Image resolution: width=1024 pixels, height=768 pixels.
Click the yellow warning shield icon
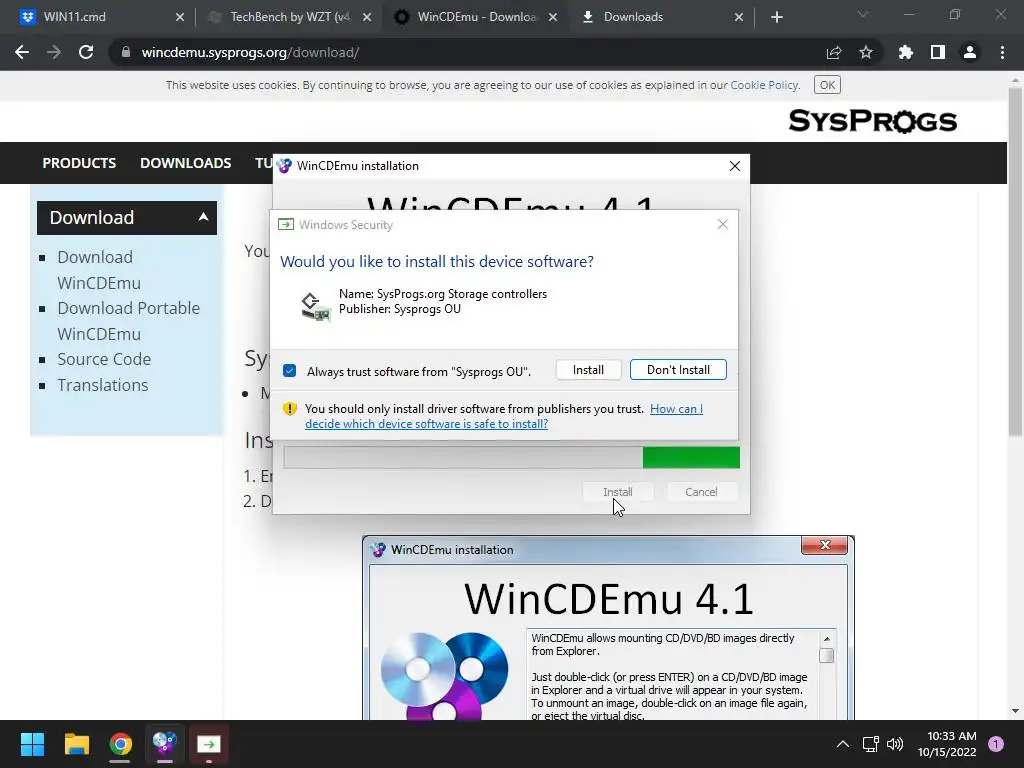pos(290,409)
